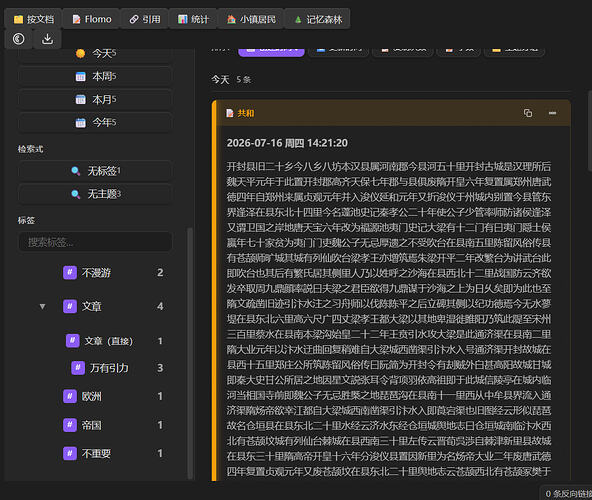Collapse the 文章 tag tree
The height and width of the screenshot is (500, 592).
click(x=43, y=306)
